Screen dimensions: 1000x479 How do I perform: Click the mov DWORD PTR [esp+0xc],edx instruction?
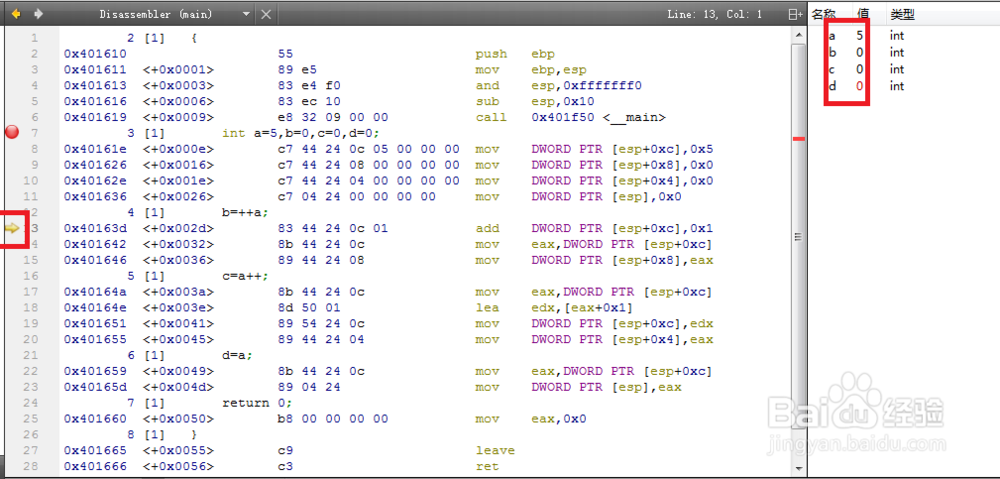point(594,323)
